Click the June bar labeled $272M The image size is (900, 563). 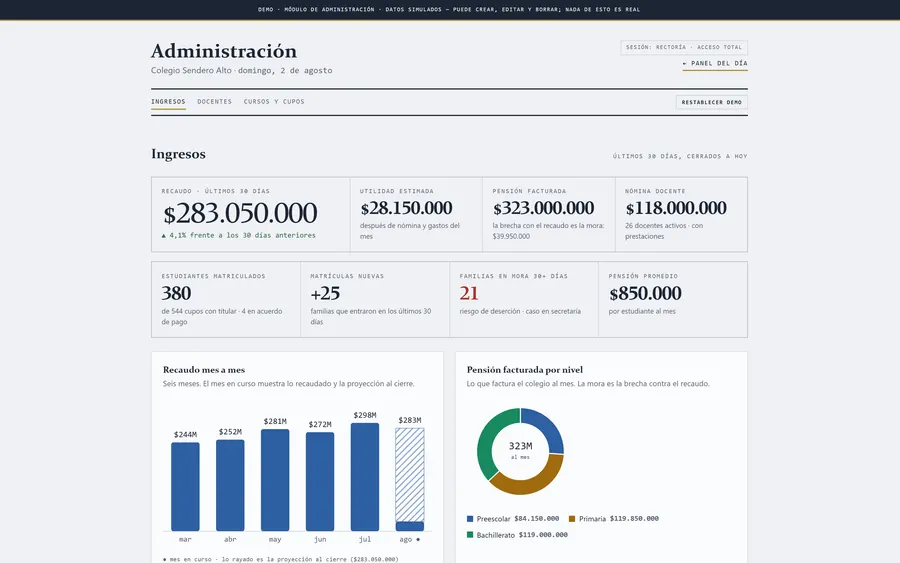coord(320,482)
